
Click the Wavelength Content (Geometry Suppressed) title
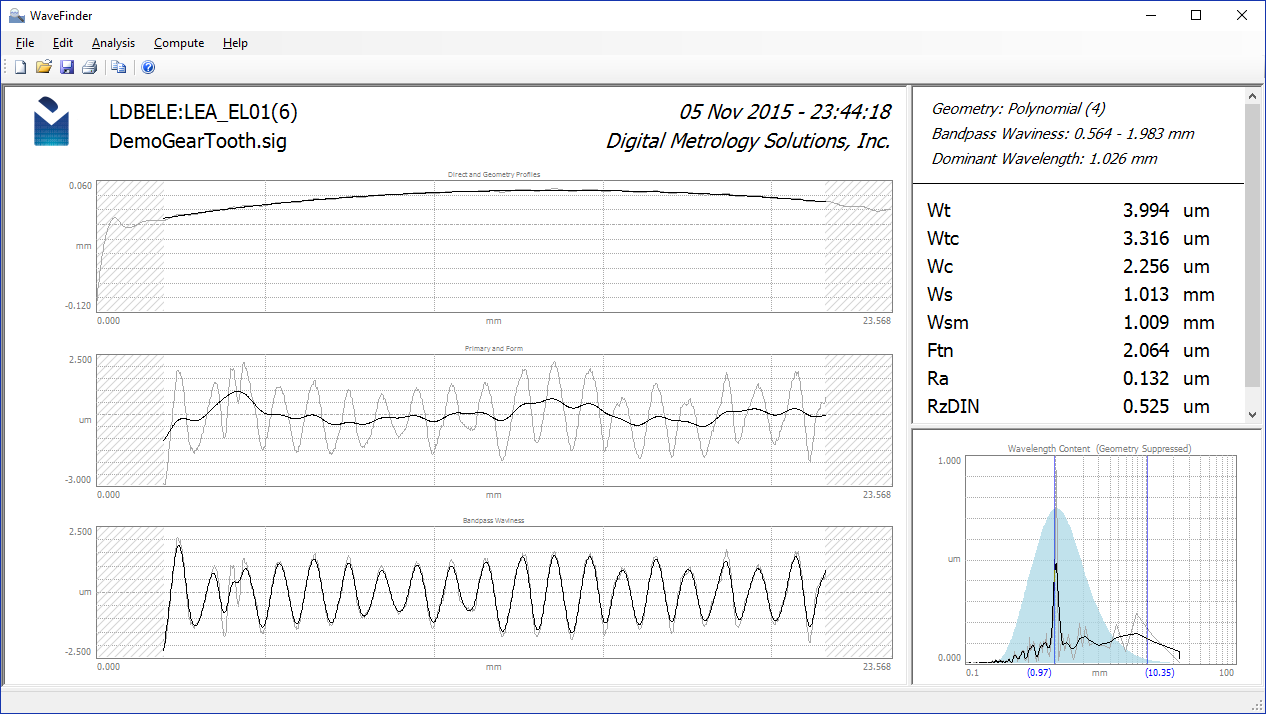(1099, 449)
